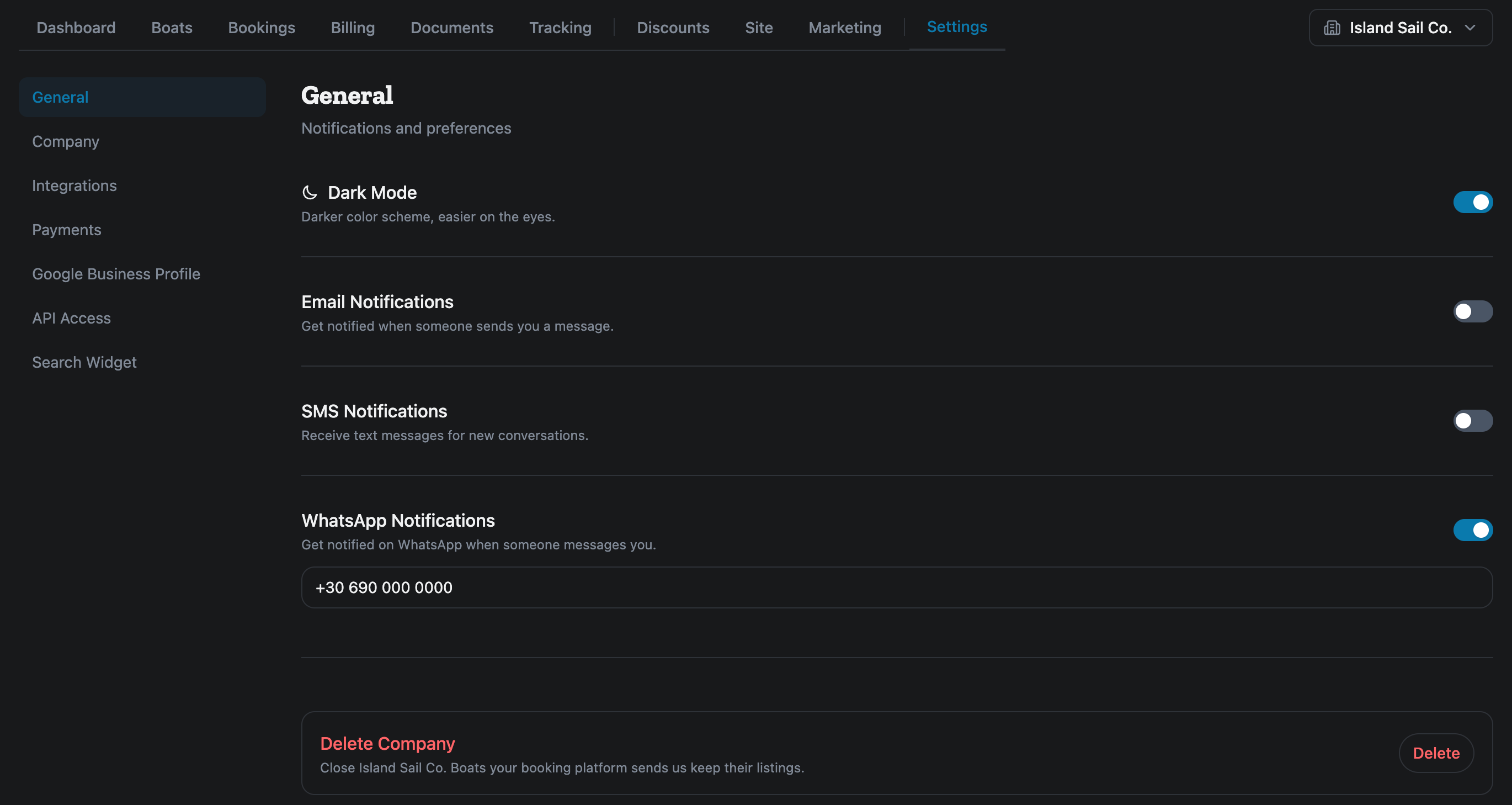The width and height of the screenshot is (1512, 805).
Task: Open Company settings in the sidebar
Action: point(142,142)
